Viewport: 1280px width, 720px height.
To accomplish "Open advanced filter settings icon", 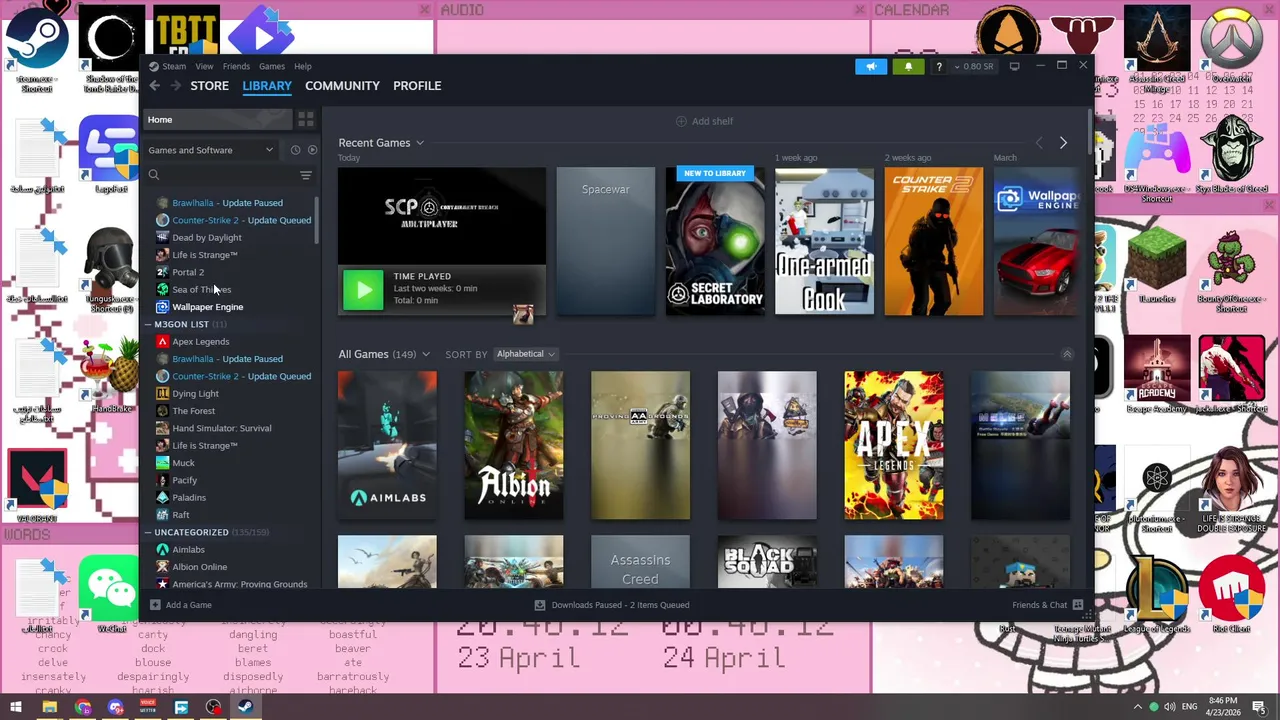I will 306,175.
